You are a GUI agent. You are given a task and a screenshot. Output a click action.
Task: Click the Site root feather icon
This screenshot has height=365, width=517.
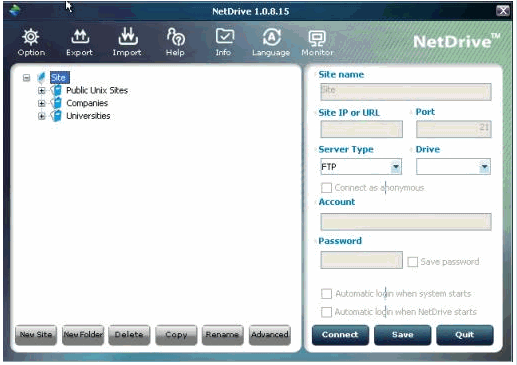[41, 78]
